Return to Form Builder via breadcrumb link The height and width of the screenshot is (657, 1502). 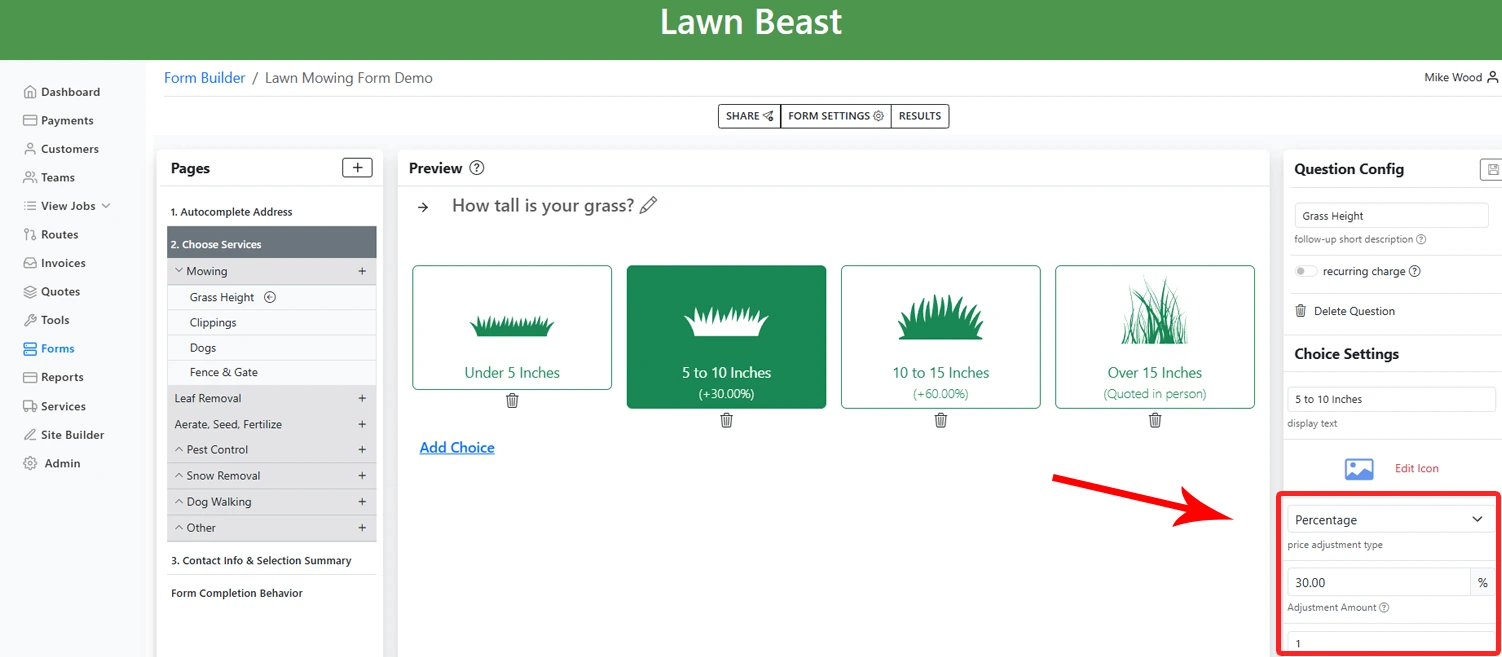point(204,78)
